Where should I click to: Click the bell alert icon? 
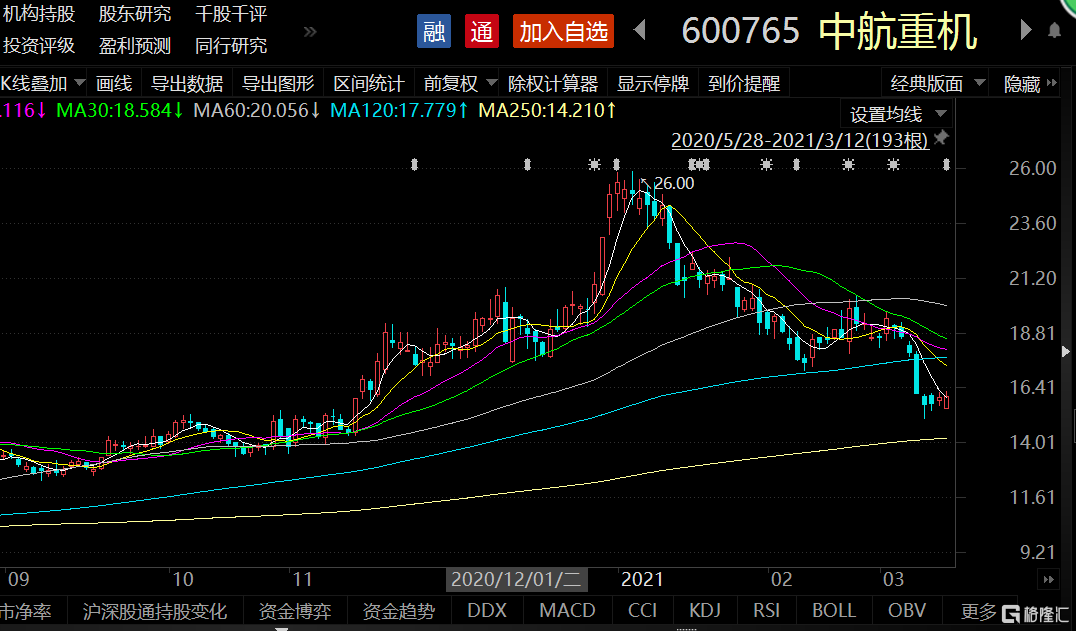pyautogui.click(x=1055, y=31)
